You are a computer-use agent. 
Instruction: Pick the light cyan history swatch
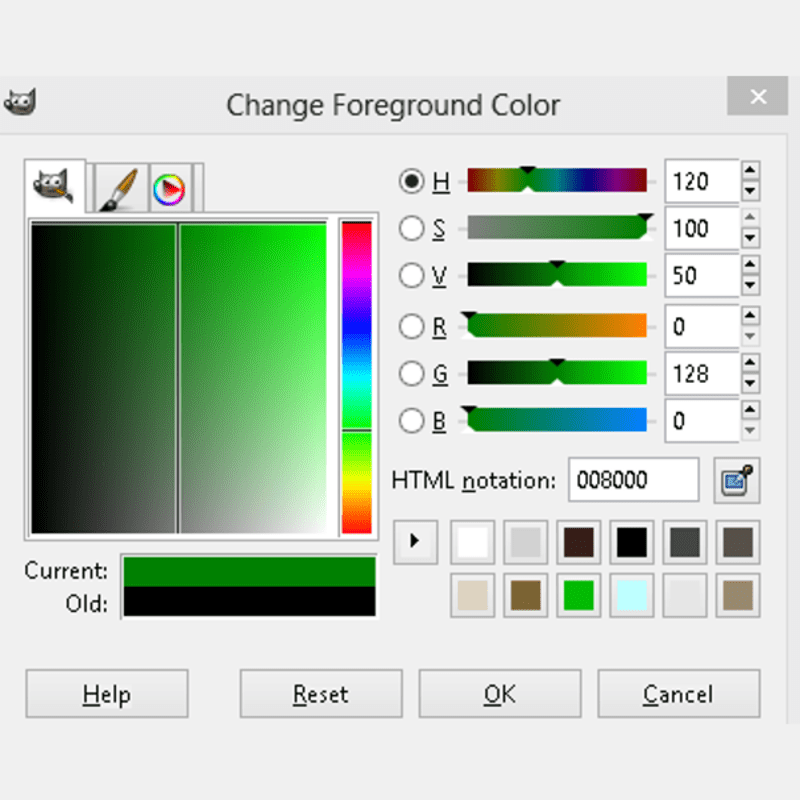pyautogui.click(x=631, y=596)
